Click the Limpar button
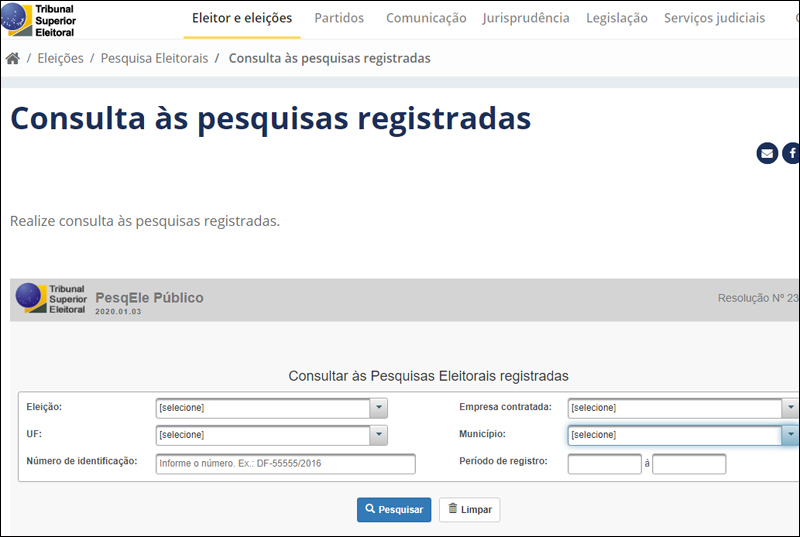Screen dimensions: 800x537 (469, 510)
